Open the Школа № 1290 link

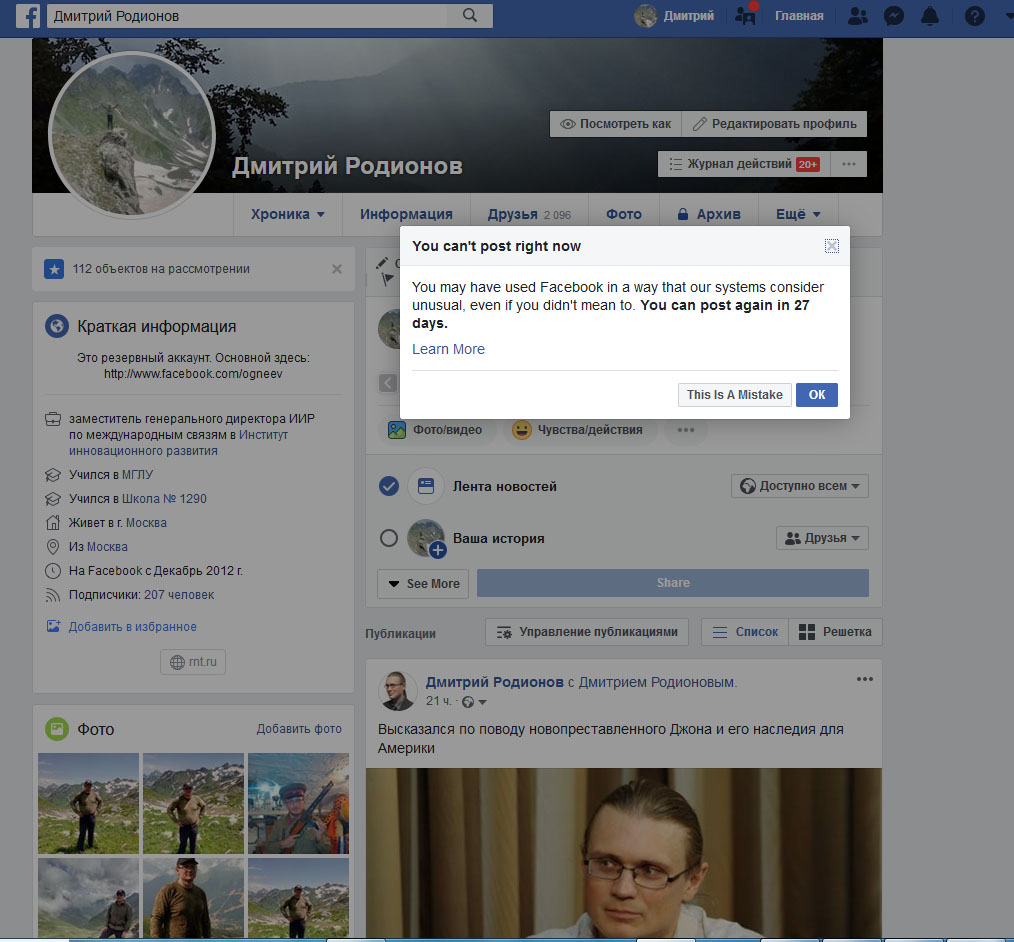pyautogui.click(x=164, y=499)
